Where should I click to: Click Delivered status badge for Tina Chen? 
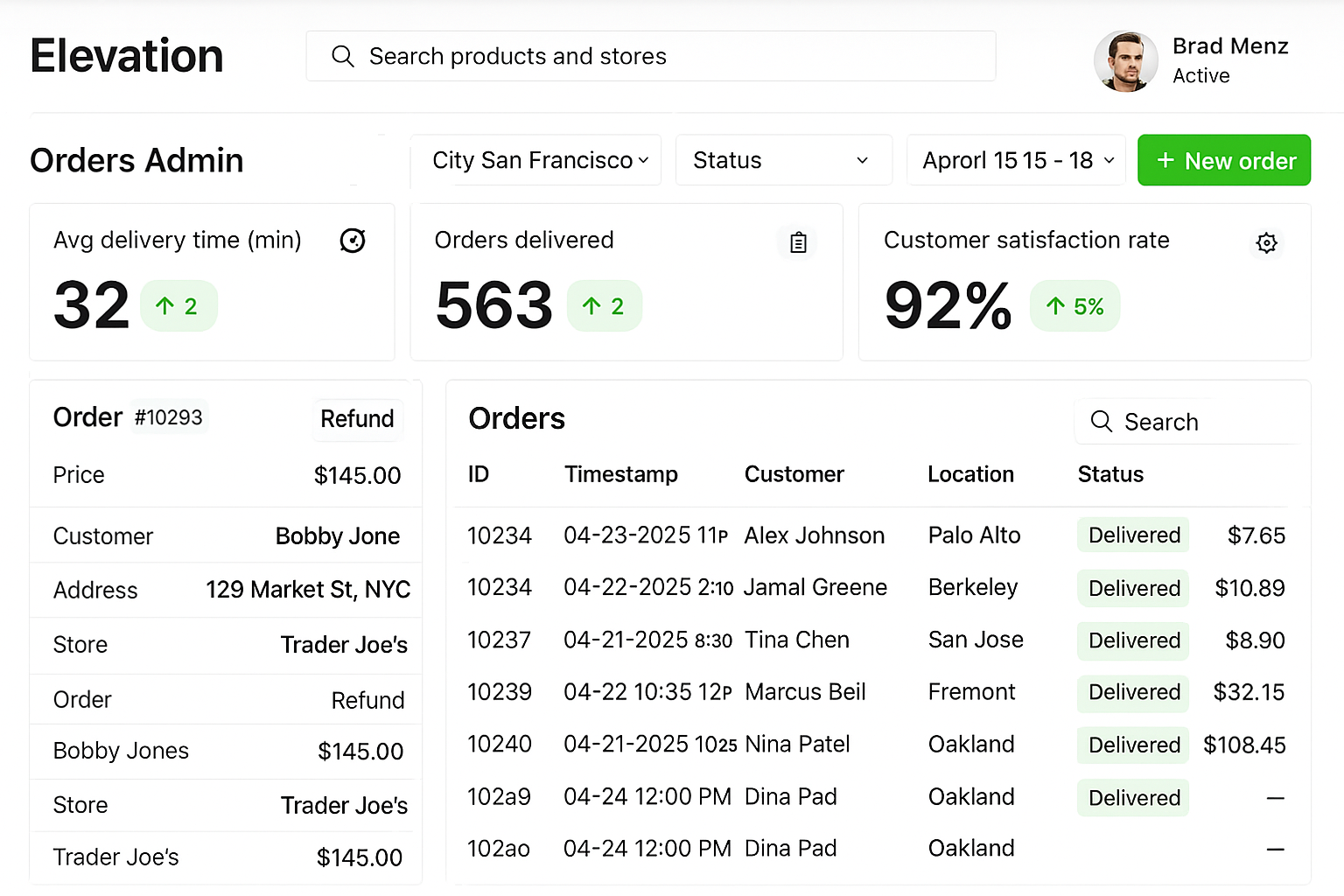pos(1133,640)
